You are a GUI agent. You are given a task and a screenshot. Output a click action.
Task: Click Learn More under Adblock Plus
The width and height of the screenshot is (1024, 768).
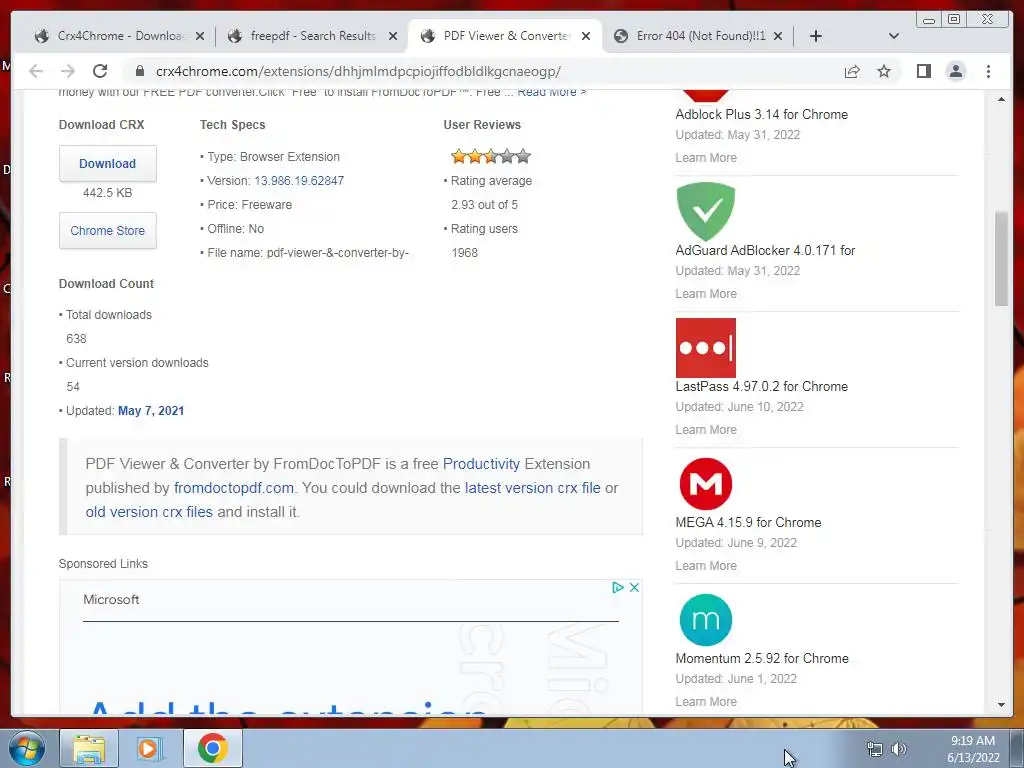[x=706, y=157]
